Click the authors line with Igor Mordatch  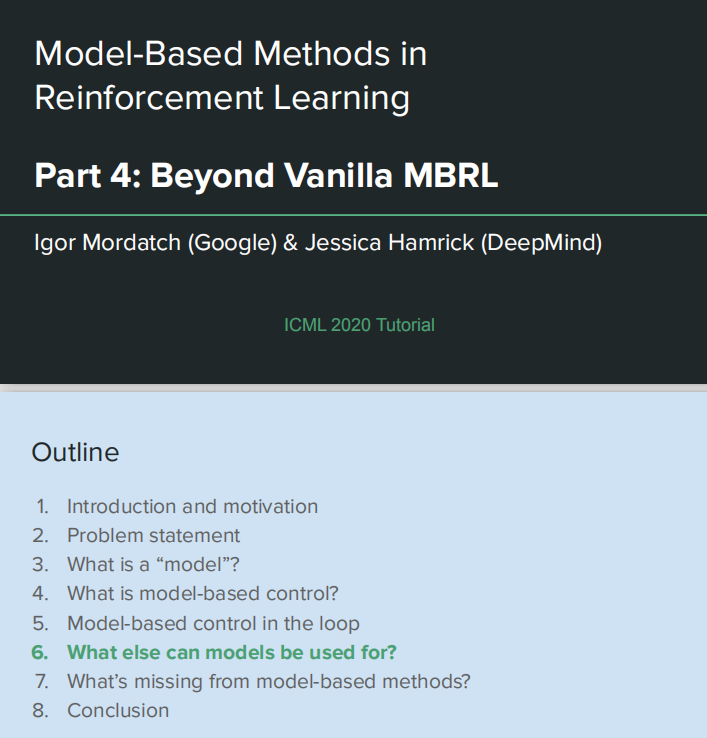[318, 243]
